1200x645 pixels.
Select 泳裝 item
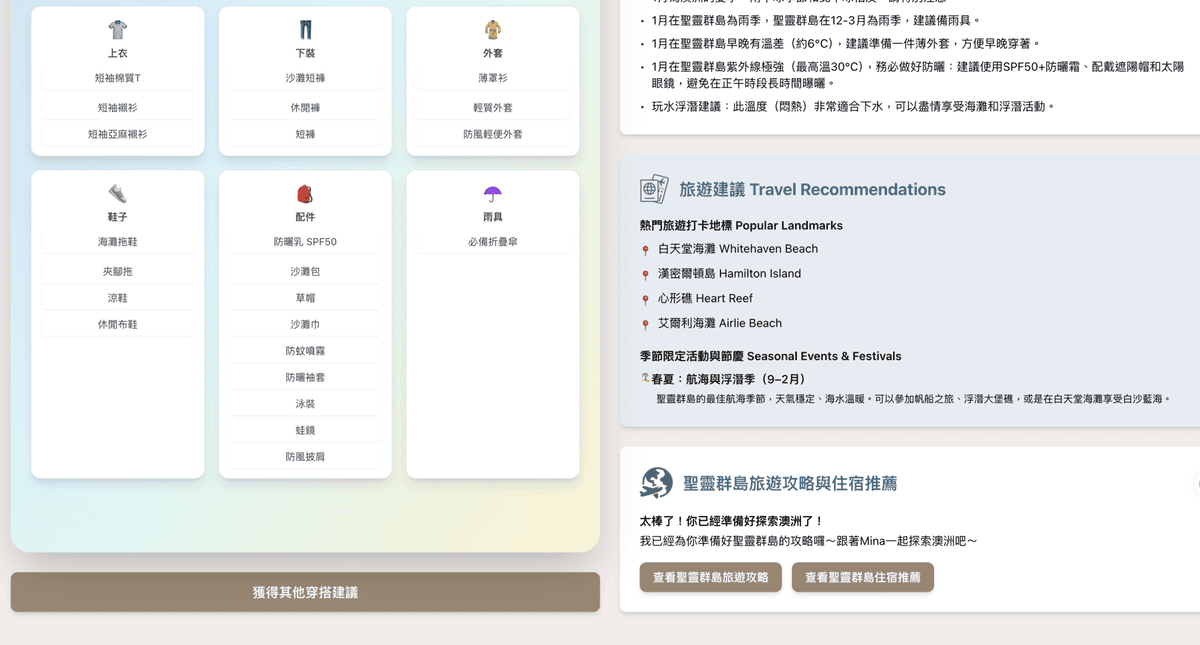(x=305, y=404)
